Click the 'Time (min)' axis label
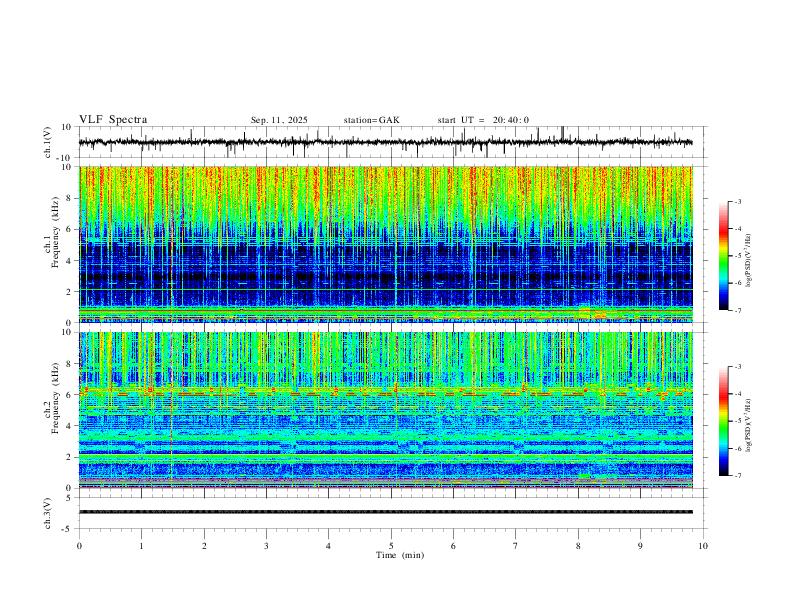Viewport: 792px width, 612px height. [x=400, y=555]
